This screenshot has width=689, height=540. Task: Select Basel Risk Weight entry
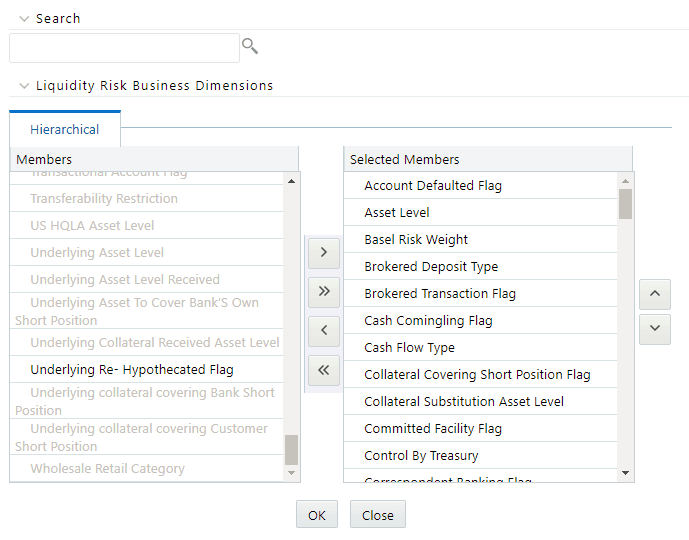[481, 239]
